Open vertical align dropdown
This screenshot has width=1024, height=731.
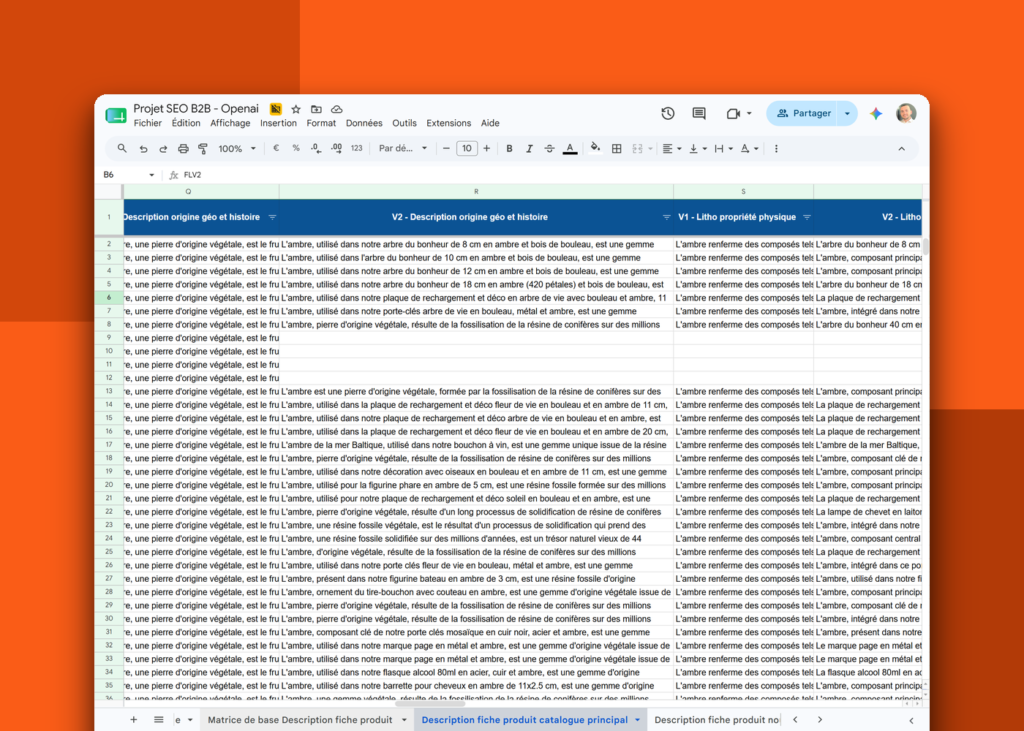click(698, 148)
